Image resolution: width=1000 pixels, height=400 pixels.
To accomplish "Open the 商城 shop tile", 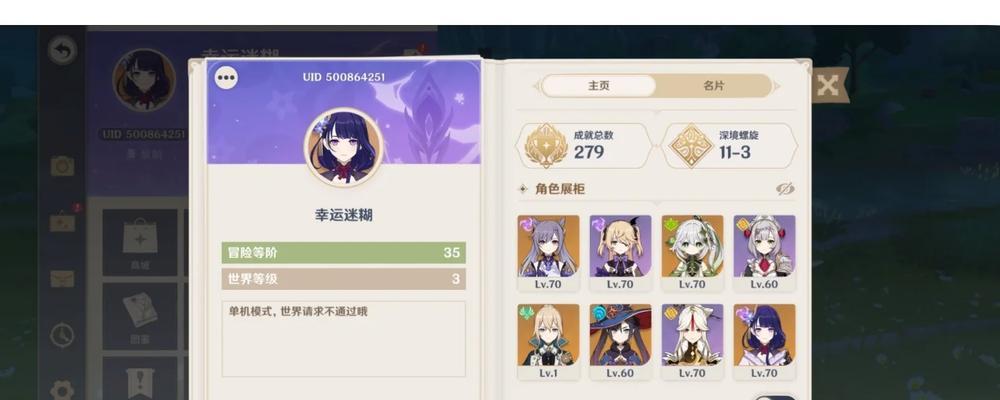I will pos(140,242).
